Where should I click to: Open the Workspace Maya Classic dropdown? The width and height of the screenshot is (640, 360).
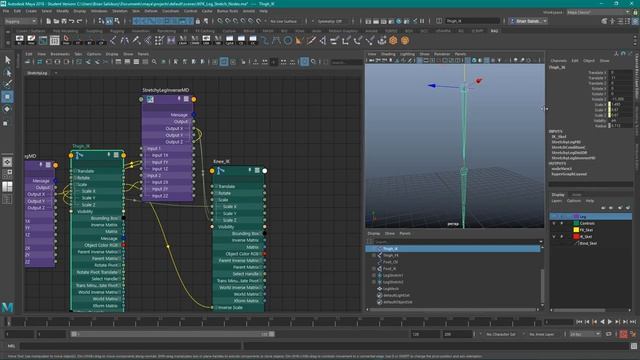click(x=598, y=12)
